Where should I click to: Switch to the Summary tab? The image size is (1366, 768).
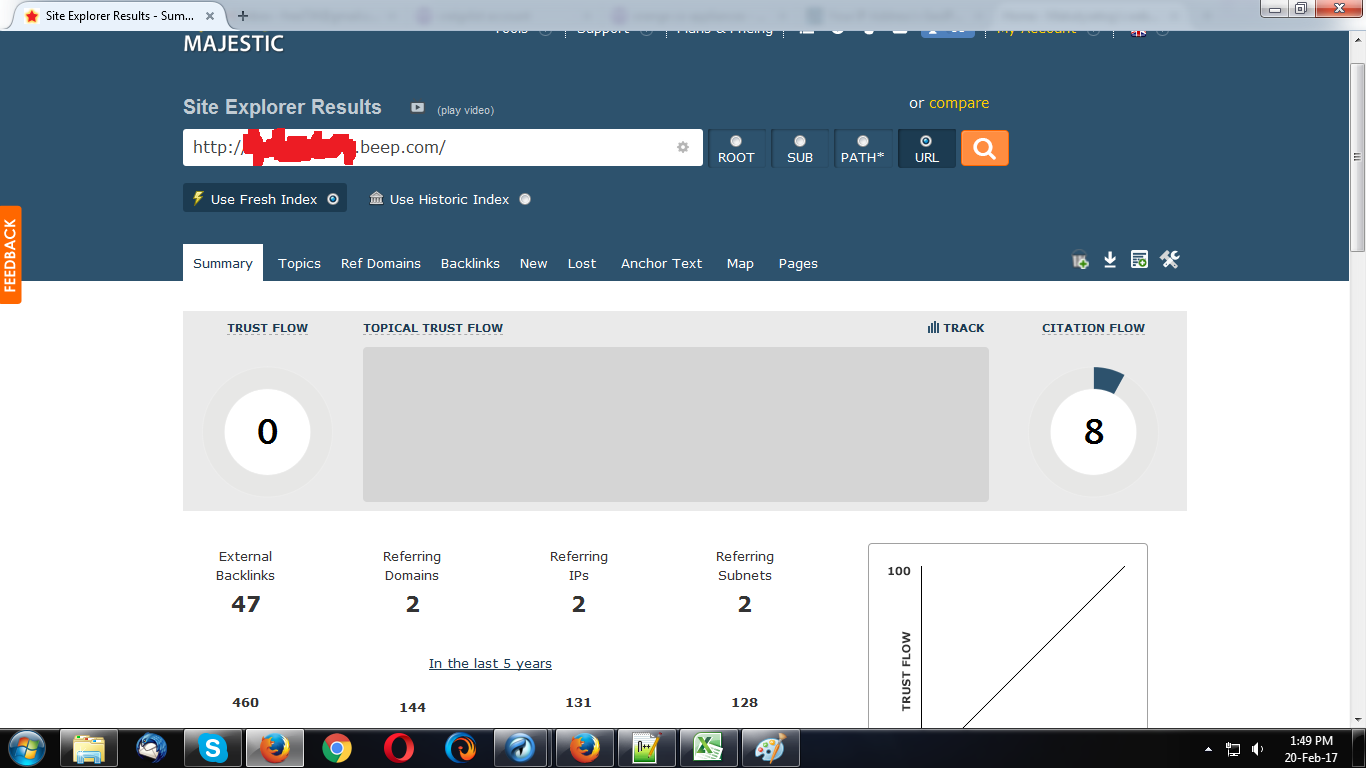pyautogui.click(x=223, y=263)
